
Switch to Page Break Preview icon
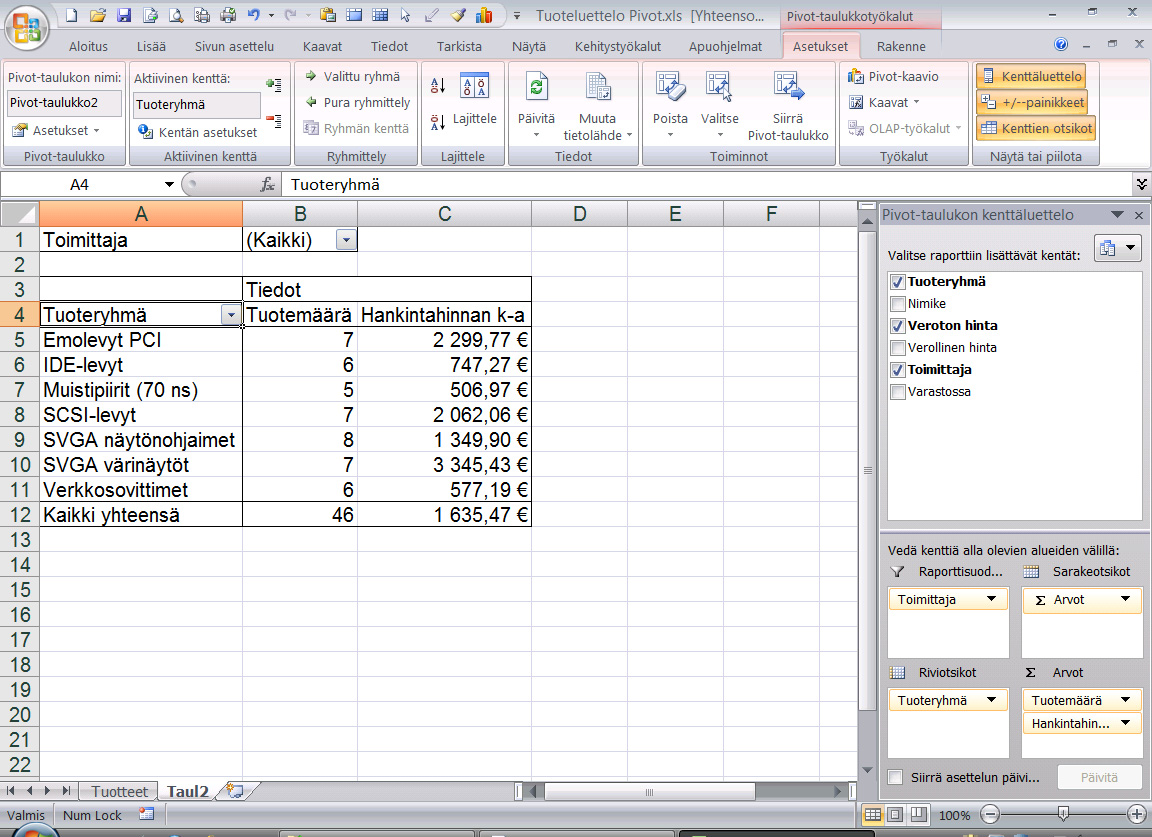918,814
